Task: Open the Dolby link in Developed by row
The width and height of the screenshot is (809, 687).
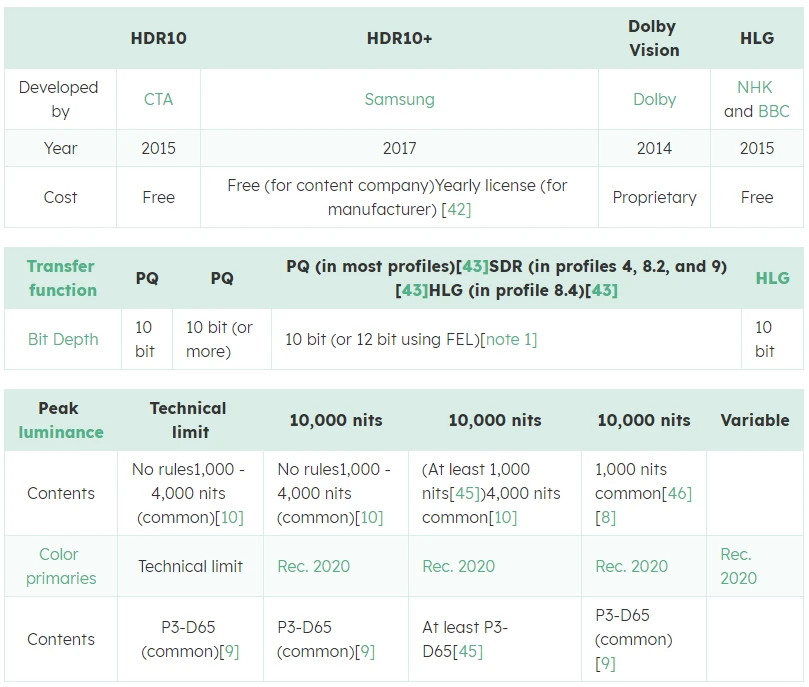Action: pos(654,99)
